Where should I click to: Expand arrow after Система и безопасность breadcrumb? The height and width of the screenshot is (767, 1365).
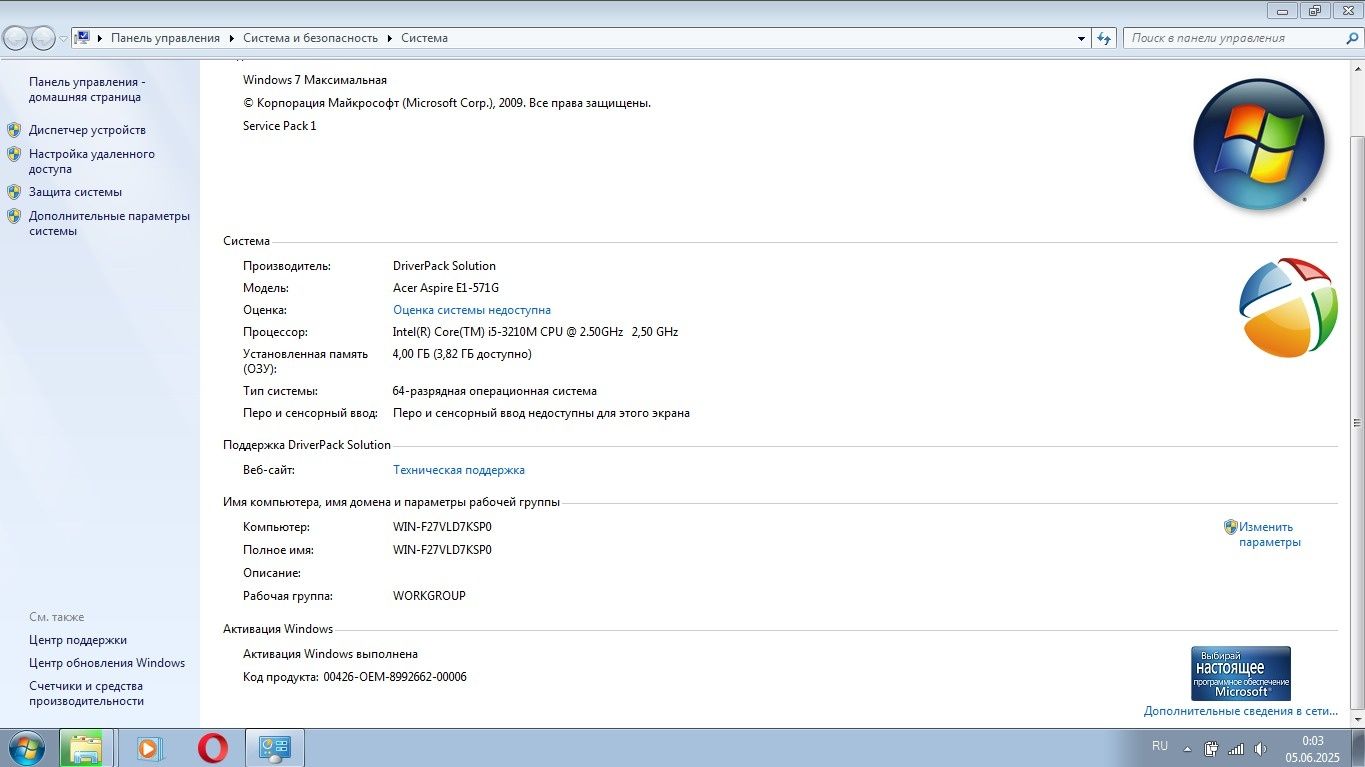pyautogui.click(x=390, y=38)
